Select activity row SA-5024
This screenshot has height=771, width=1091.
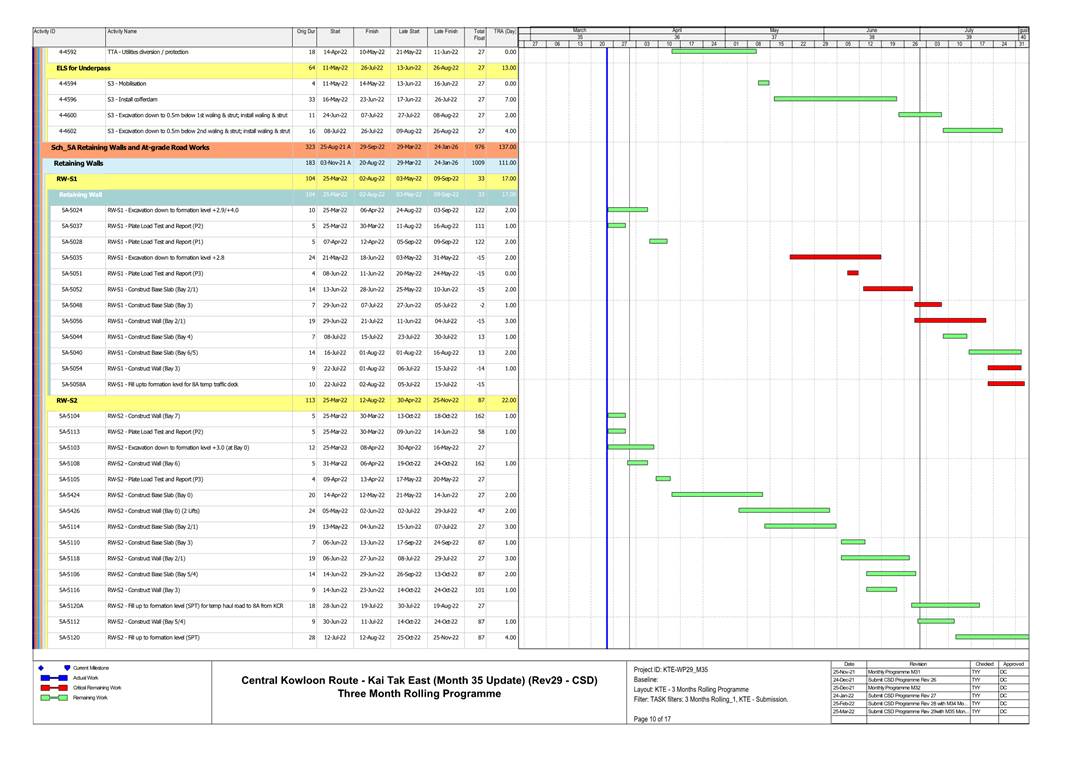70,210
